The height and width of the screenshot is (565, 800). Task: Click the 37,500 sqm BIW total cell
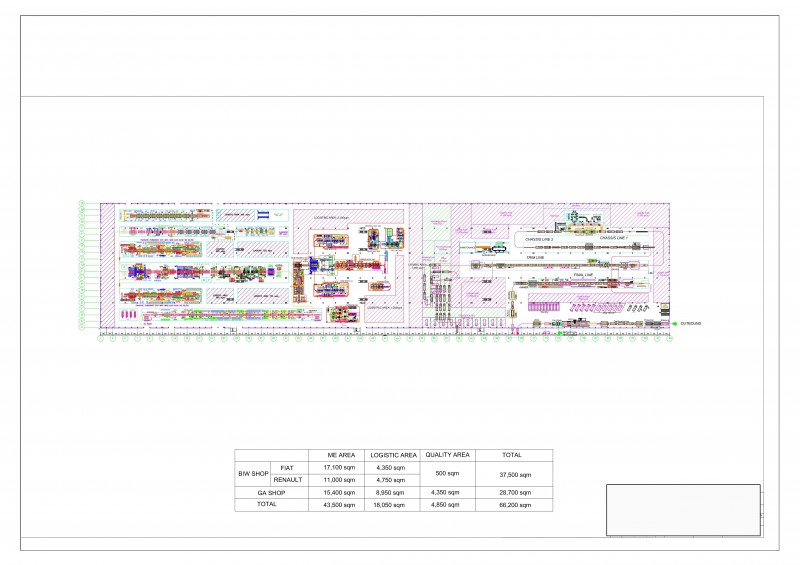[515, 475]
